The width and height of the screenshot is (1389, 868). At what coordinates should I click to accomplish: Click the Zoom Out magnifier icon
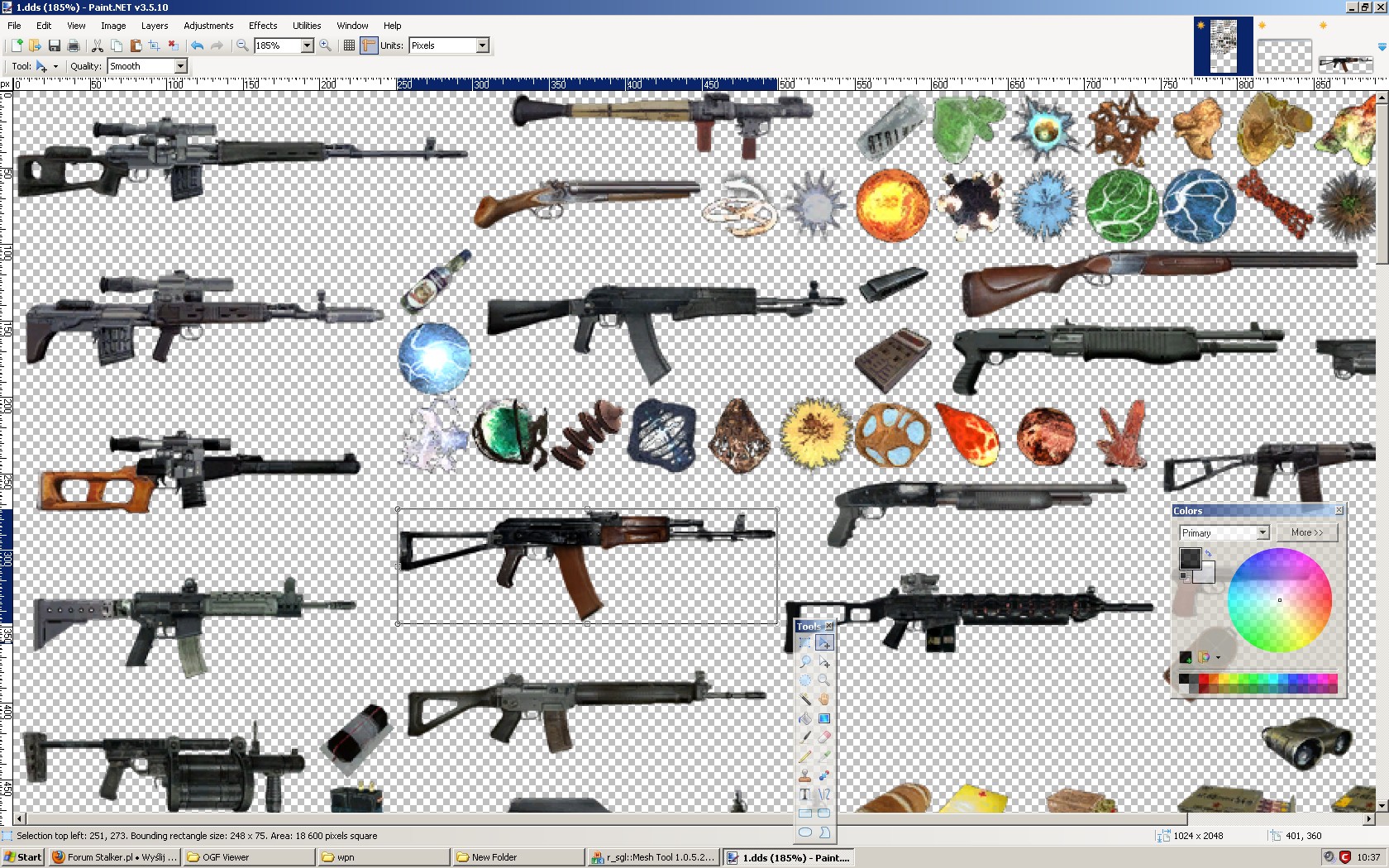pos(242,45)
